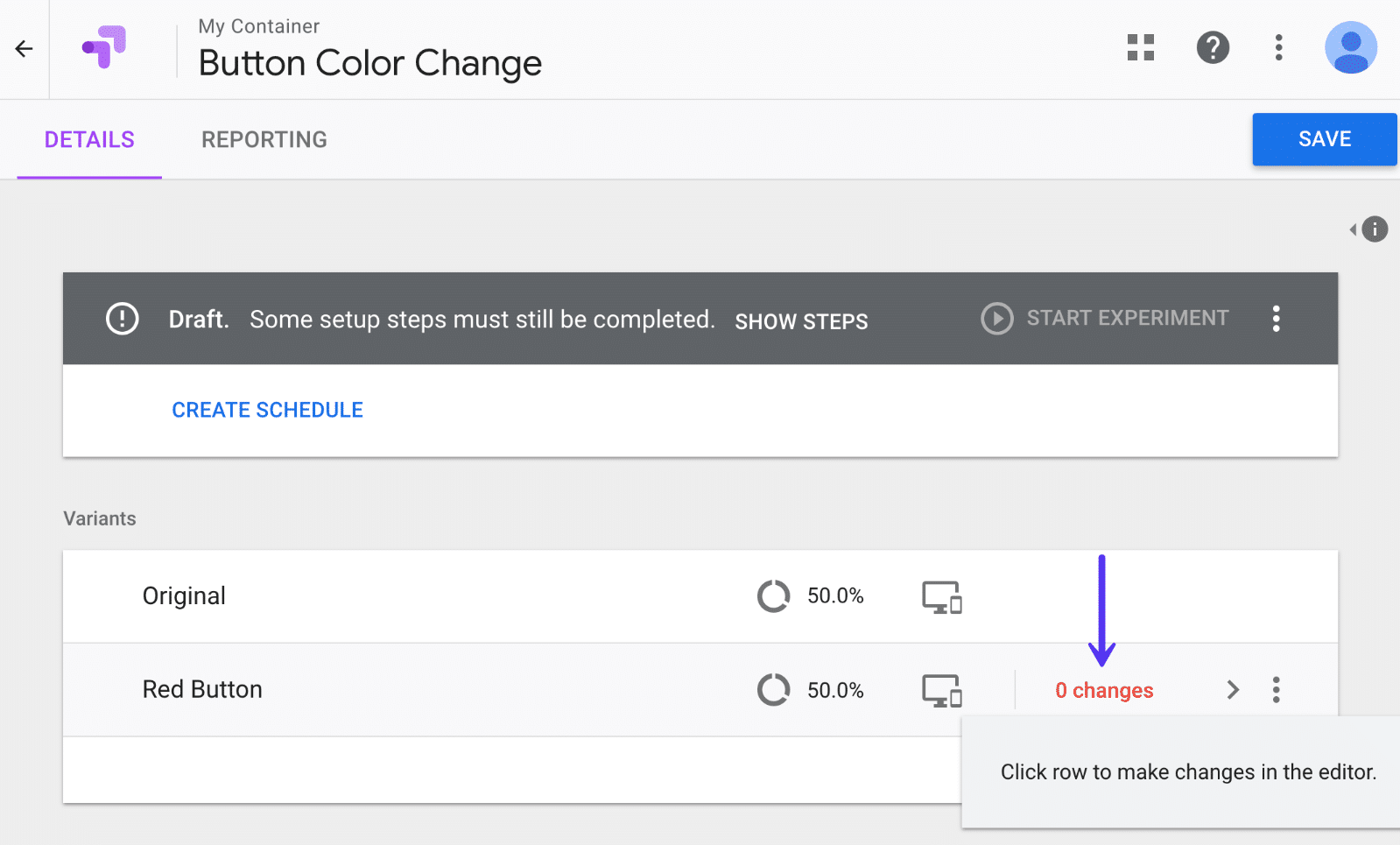Click the help question mark icon

[x=1213, y=48]
